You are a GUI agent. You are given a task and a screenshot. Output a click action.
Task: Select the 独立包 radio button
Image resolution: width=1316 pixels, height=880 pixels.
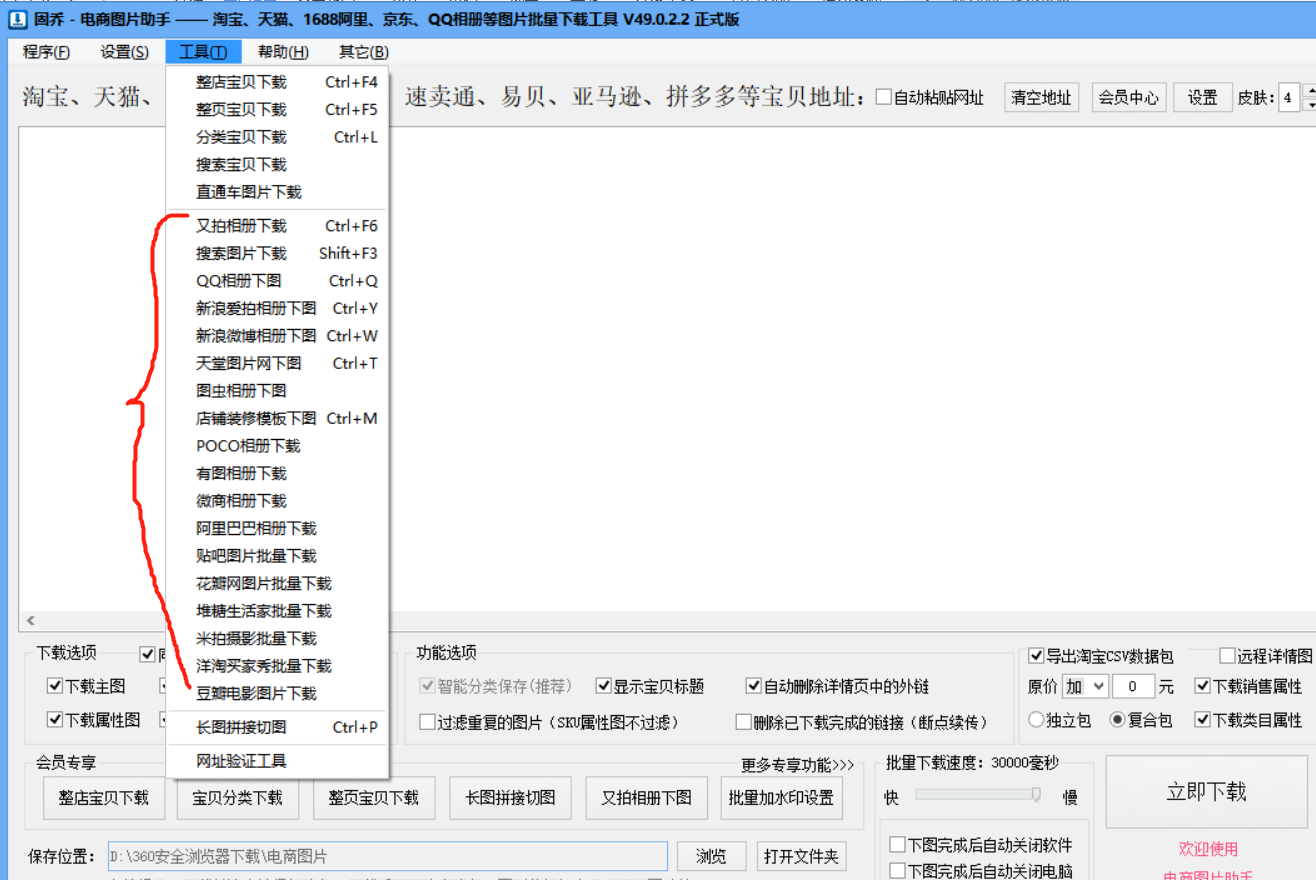tap(1036, 720)
